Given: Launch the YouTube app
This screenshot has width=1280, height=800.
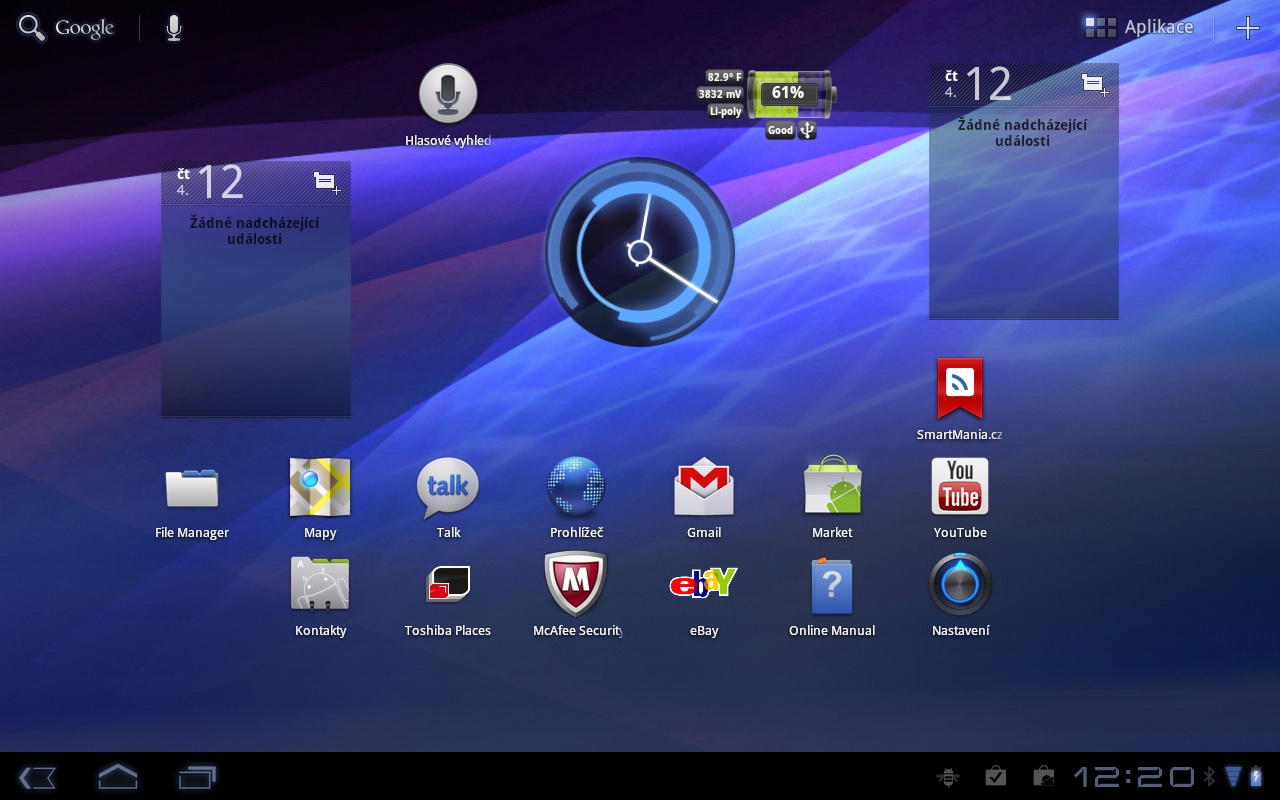Looking at the screenshot, I should point(960,499).
